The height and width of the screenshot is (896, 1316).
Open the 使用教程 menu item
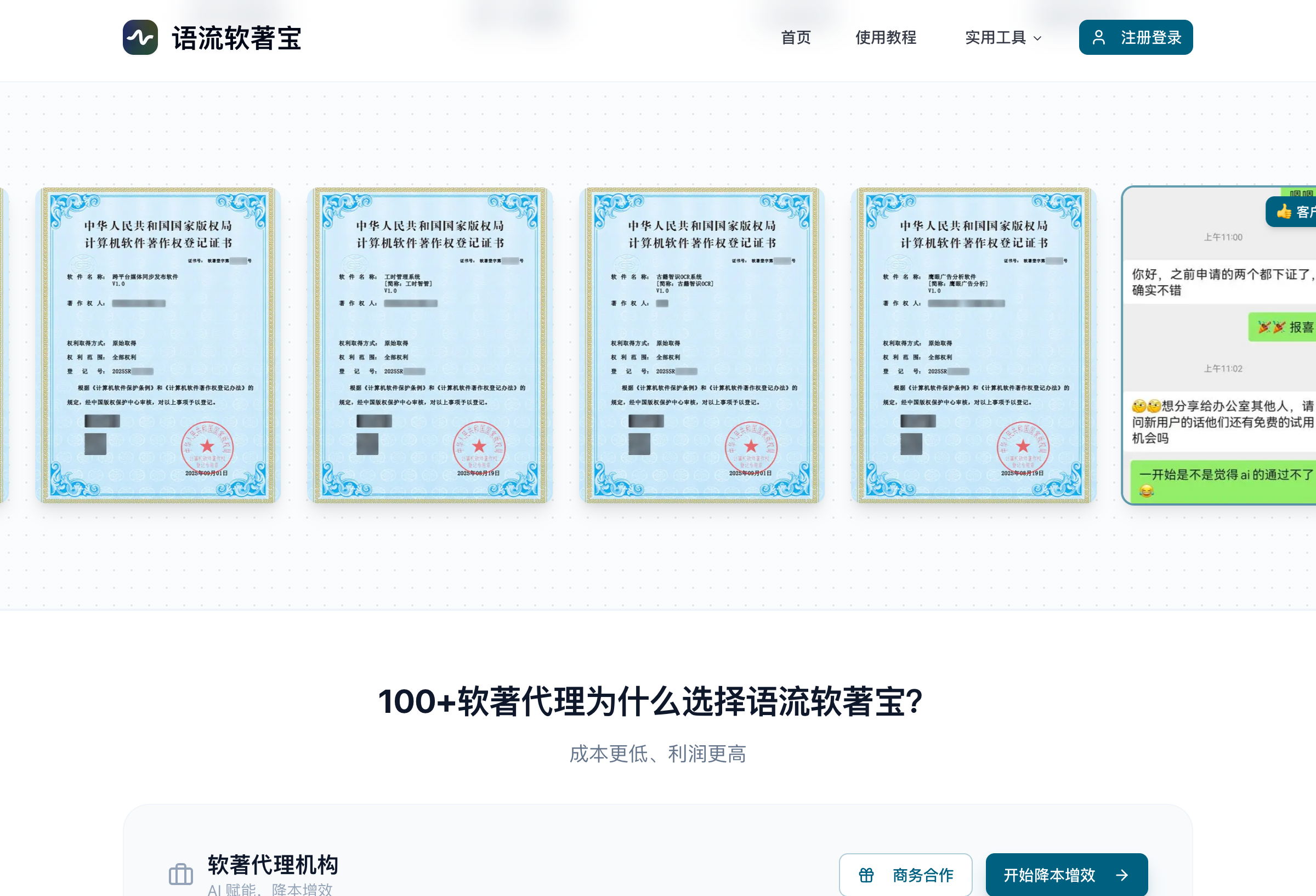click(x=886, y=37)
